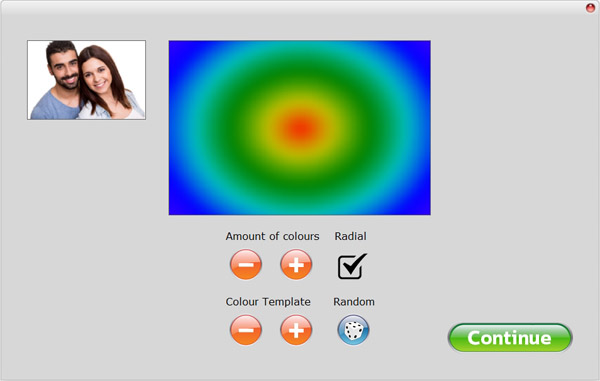Click the 'Amount of colours' label
This screenshot has height=381, width=600.
[x=272, y=236]
